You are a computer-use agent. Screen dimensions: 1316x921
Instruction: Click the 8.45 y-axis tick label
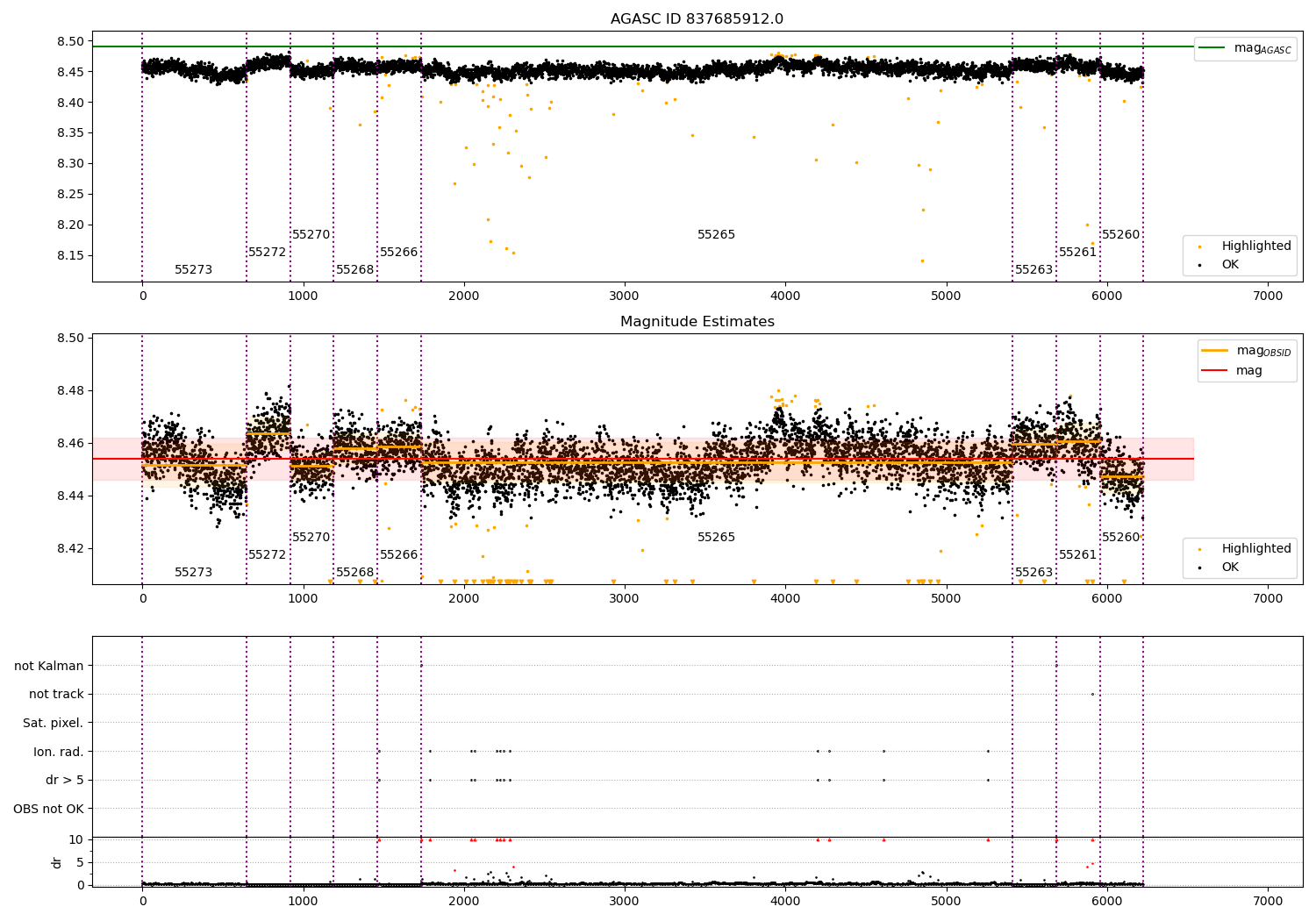pos(71,72)
